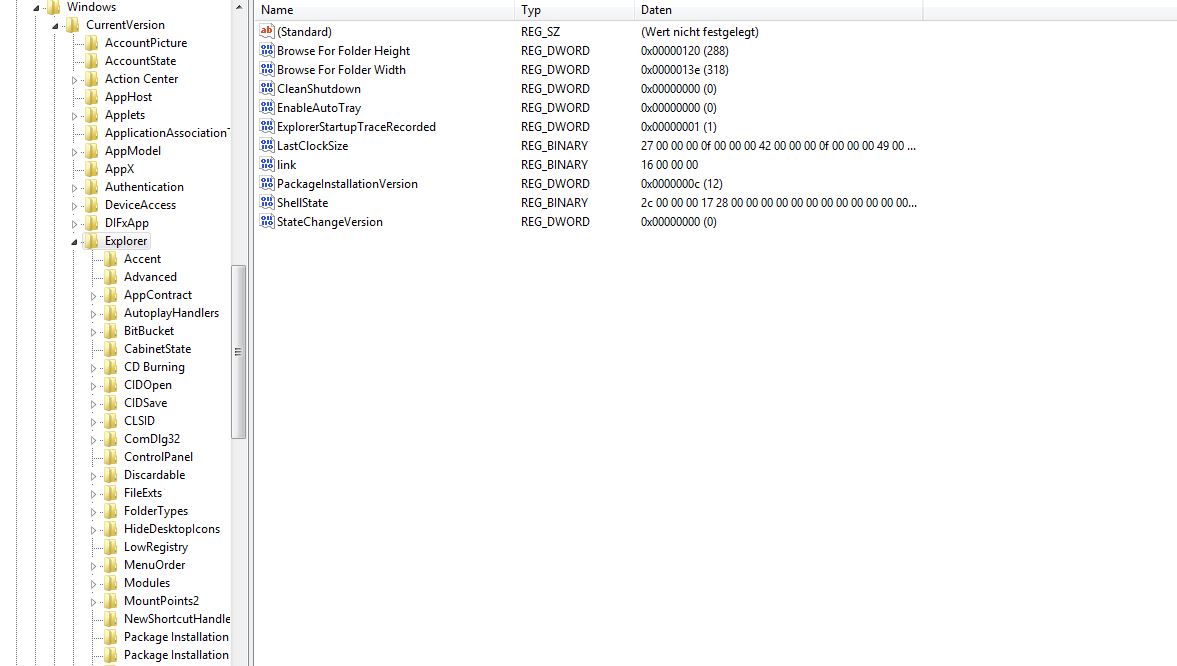Click the CabinetState folder icon
Screen dimensions: 1177x666
point(111,349)
